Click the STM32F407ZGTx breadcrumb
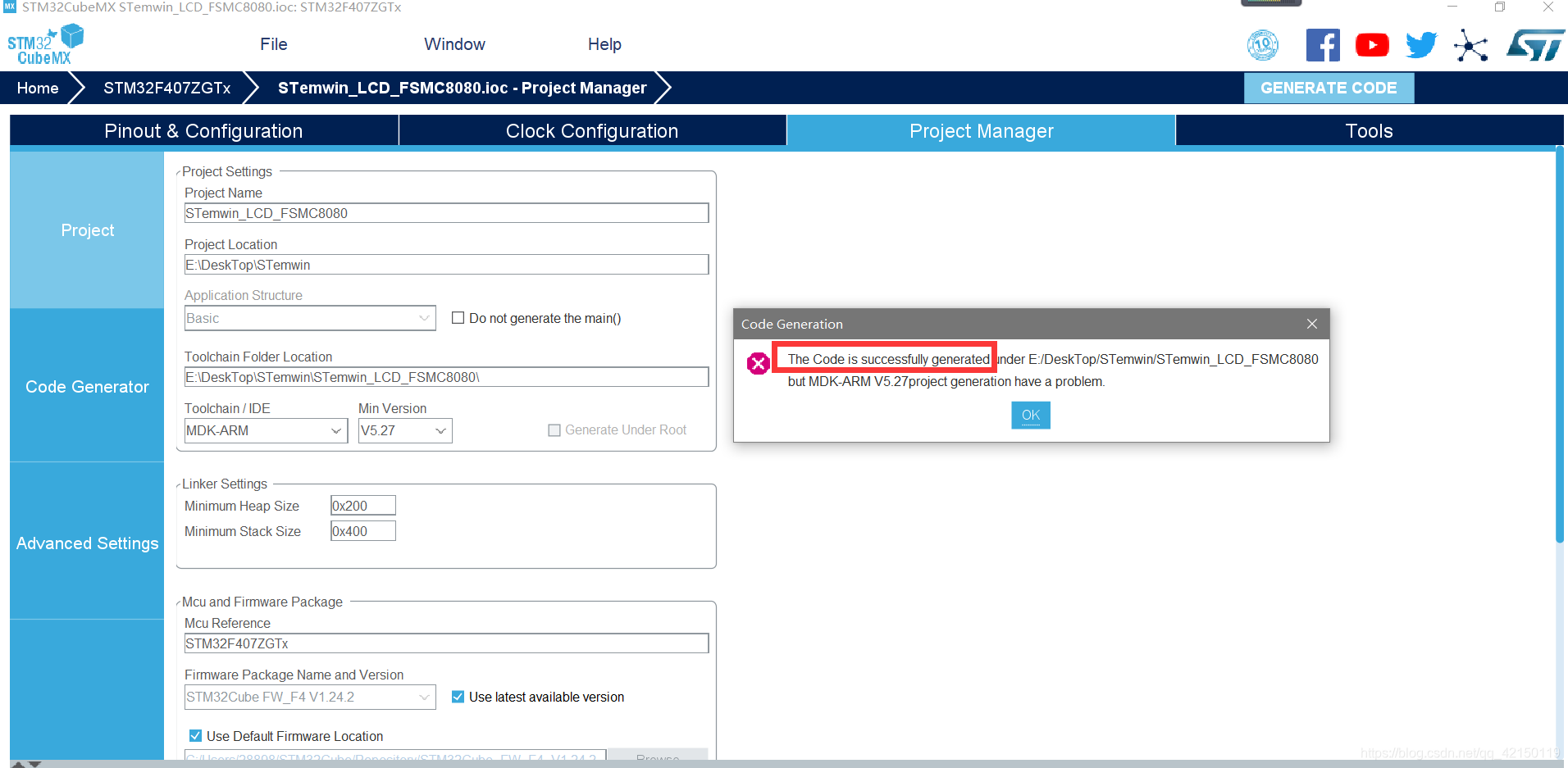This screenshot has height=768, width=1568. (167, 88)
